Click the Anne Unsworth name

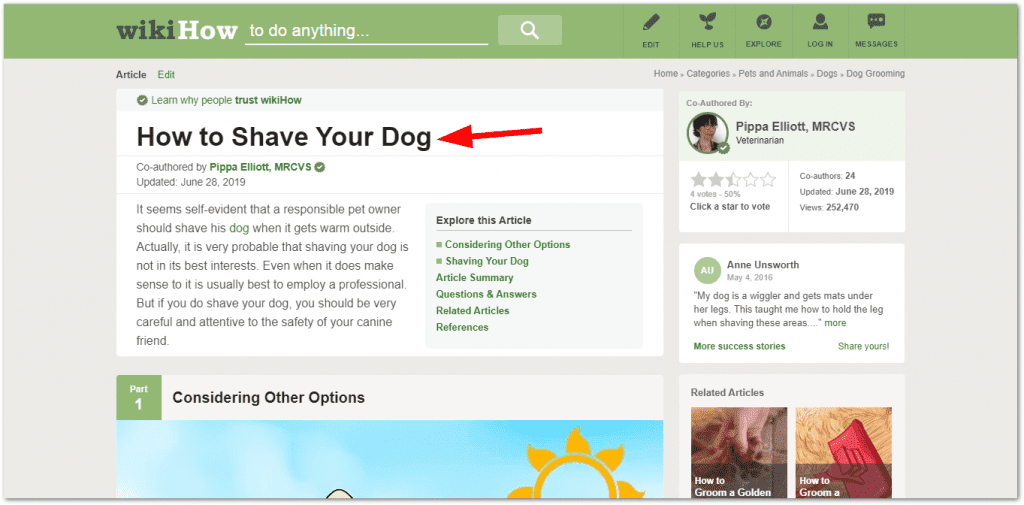[x=763, y=265]
